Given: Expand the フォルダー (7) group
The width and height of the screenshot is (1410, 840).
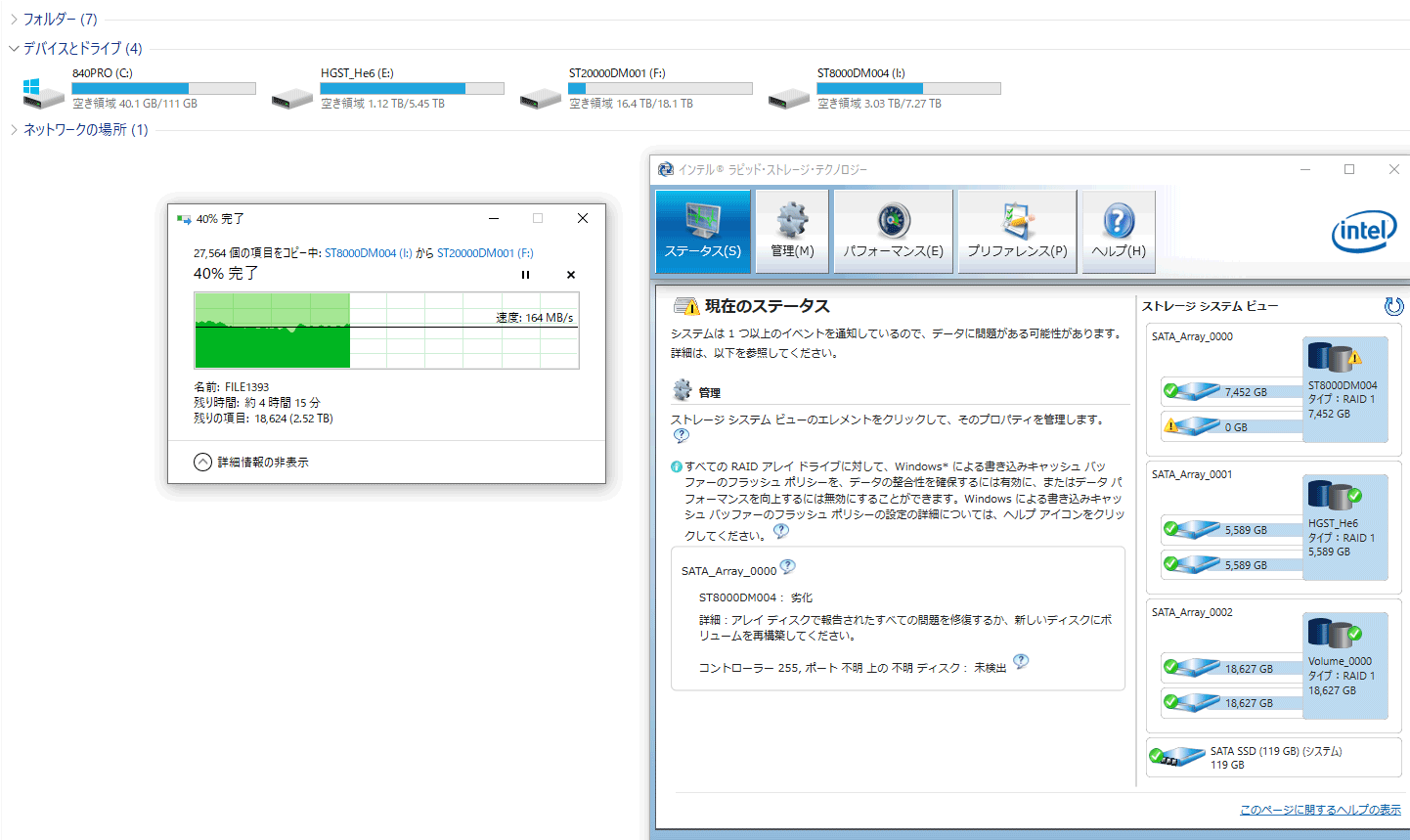Looking at the screenshot, I should tap(14, 20).
